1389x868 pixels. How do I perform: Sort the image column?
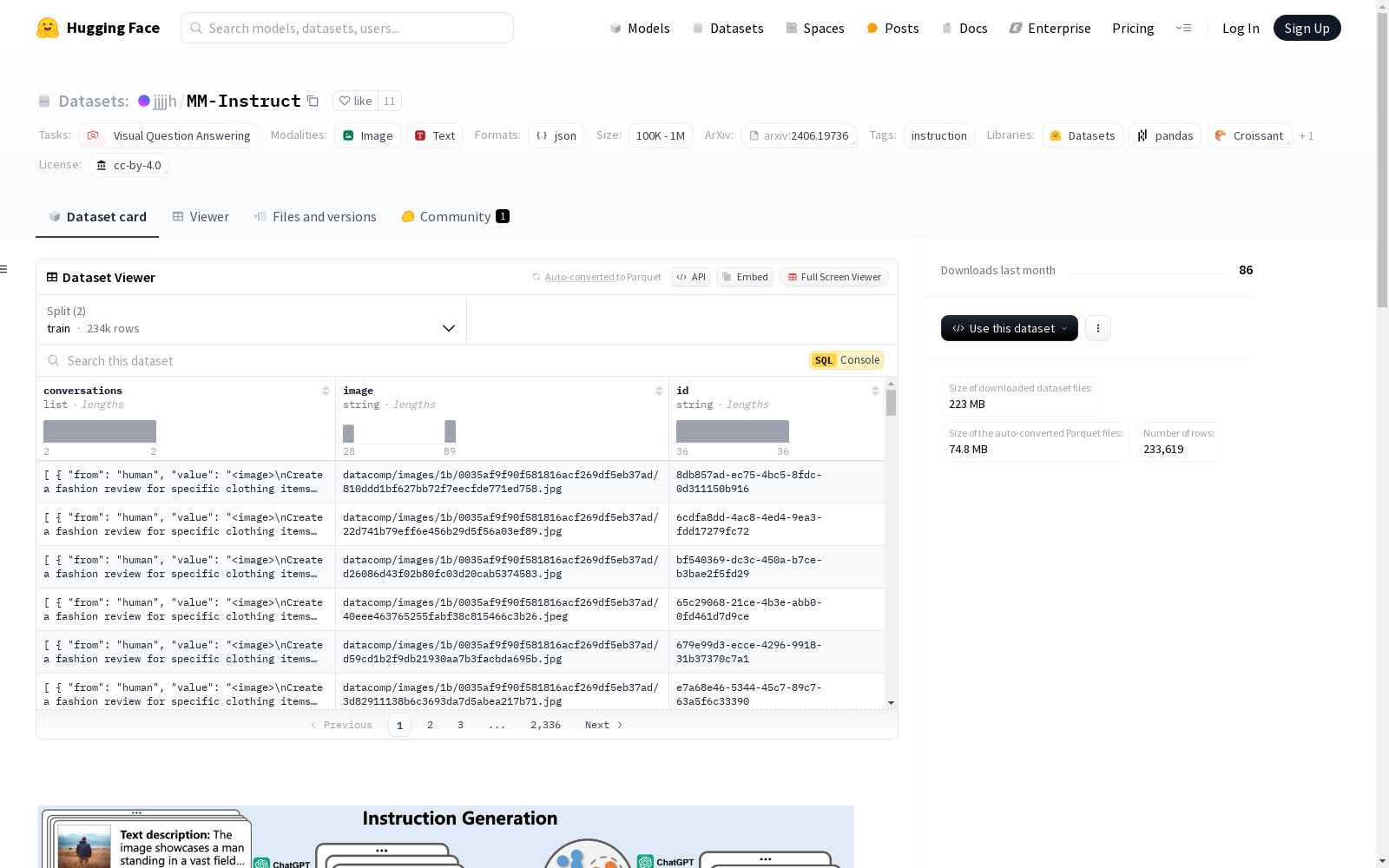[659, 391]
